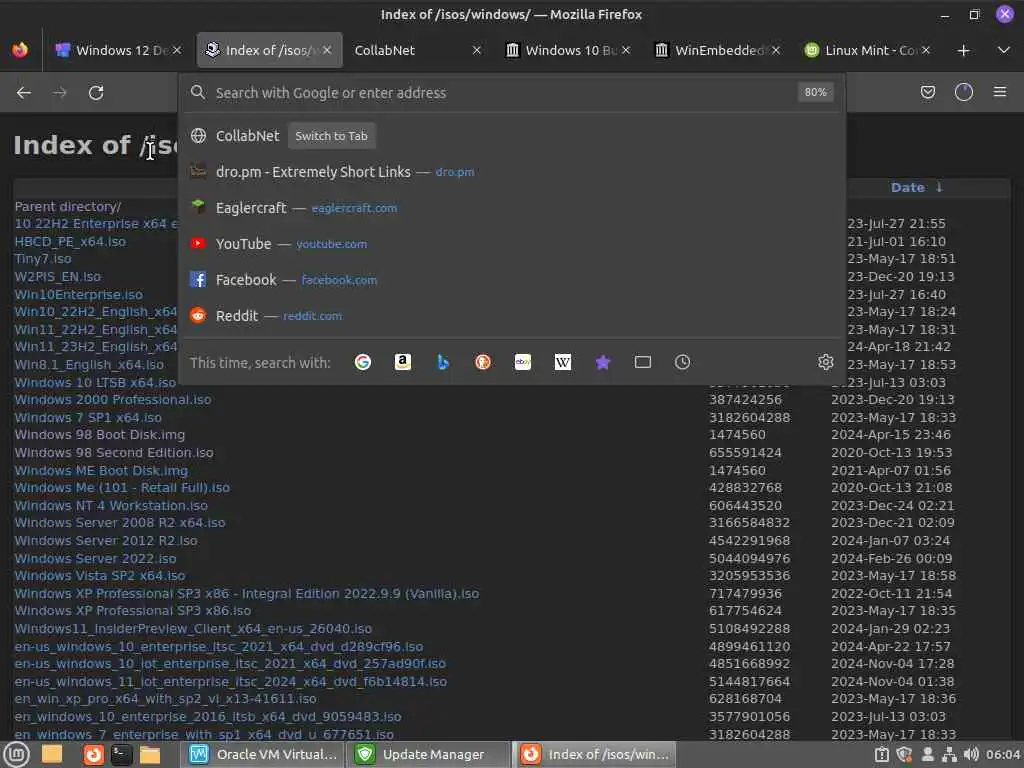Expand the list all tabs chevron
Image resolution: width=1024 pixels, height=768 pixels.
click(x=1004, y=50)
